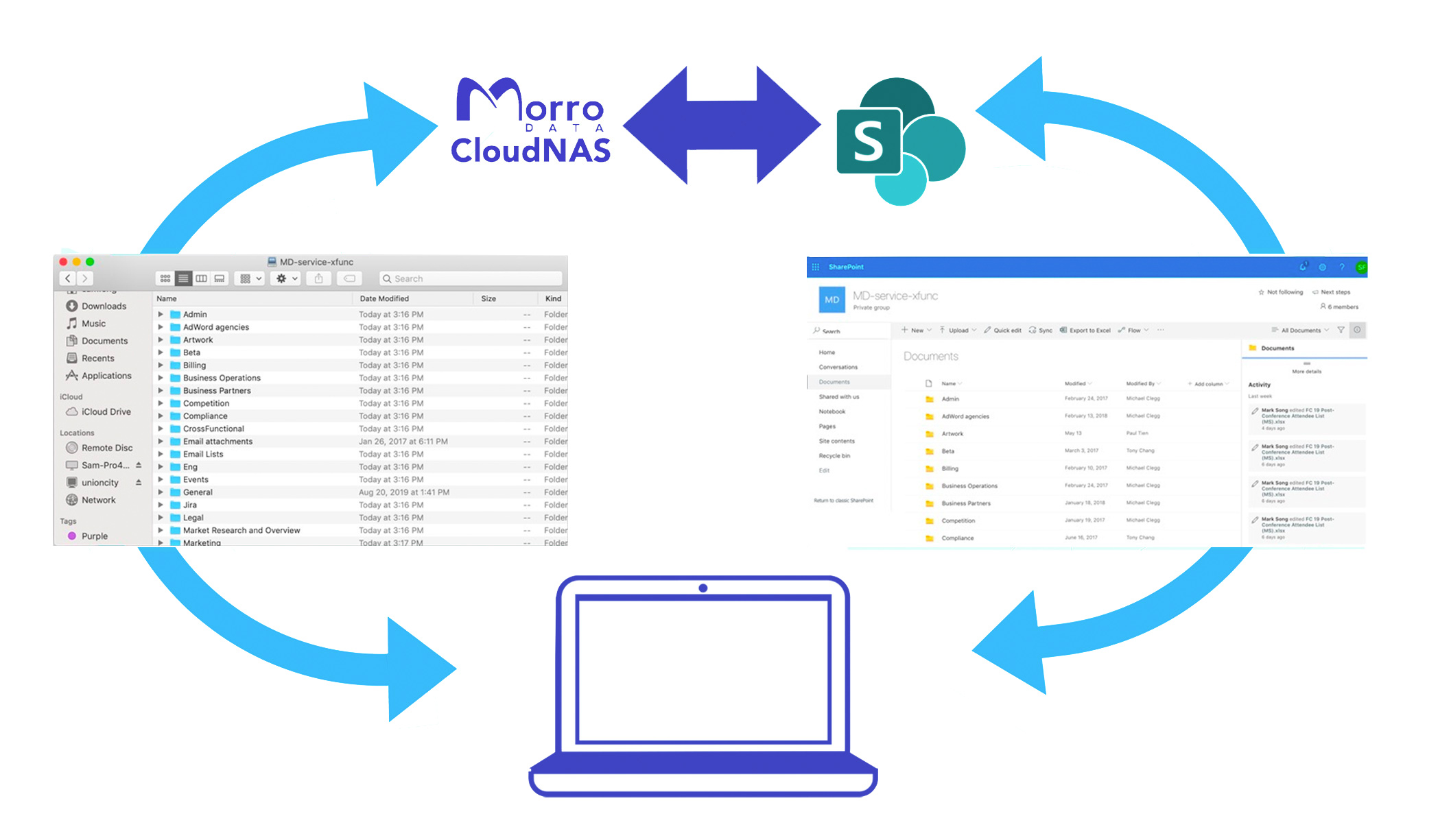Click Export to Excel in SharePoint
The width and height of the screenshot is (1438, 840).
(1085, 331)
